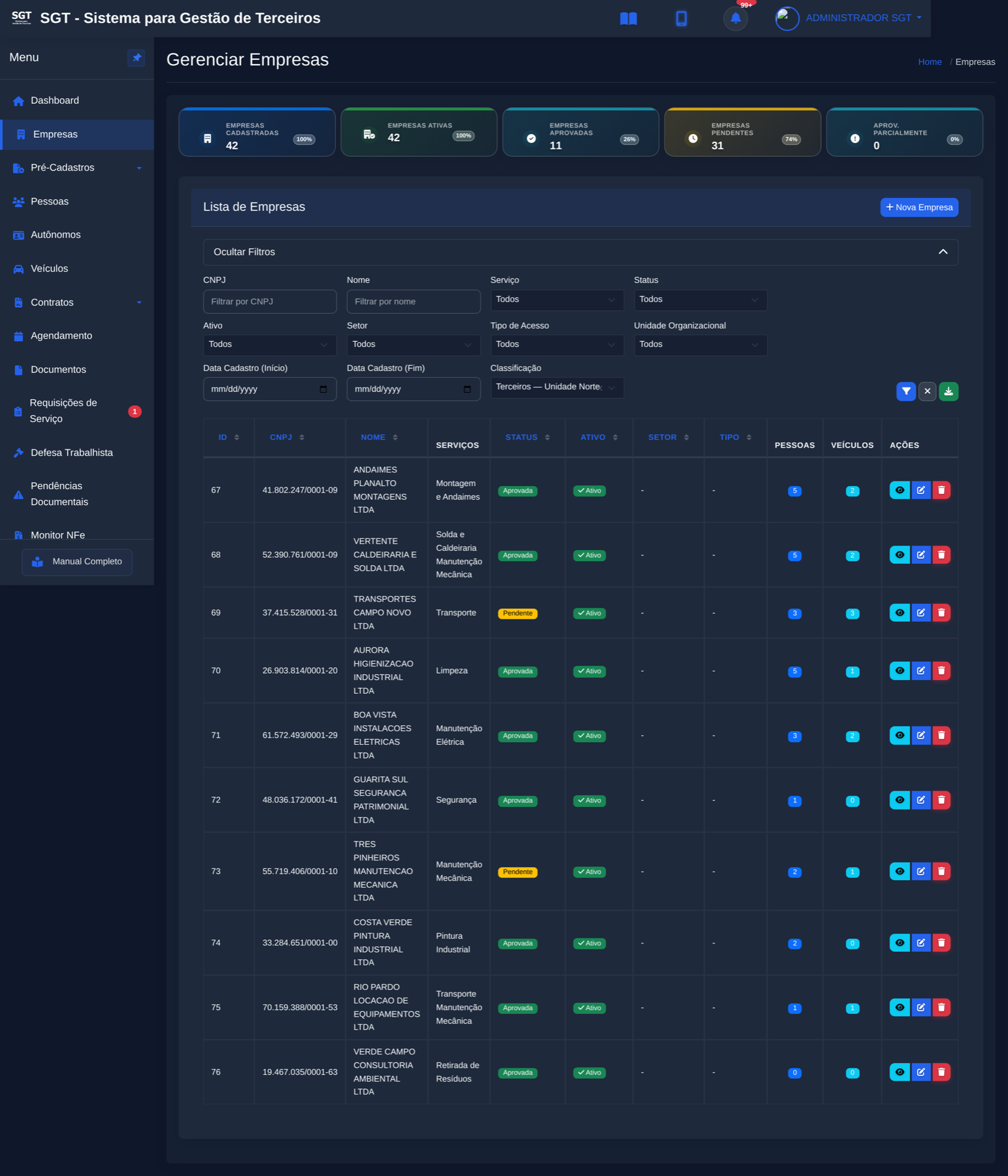Screen dimensions: 1008x1176
Task: View details of ANDAIMES PLANALTO MONTAGENS
Action: coord(900,490)
